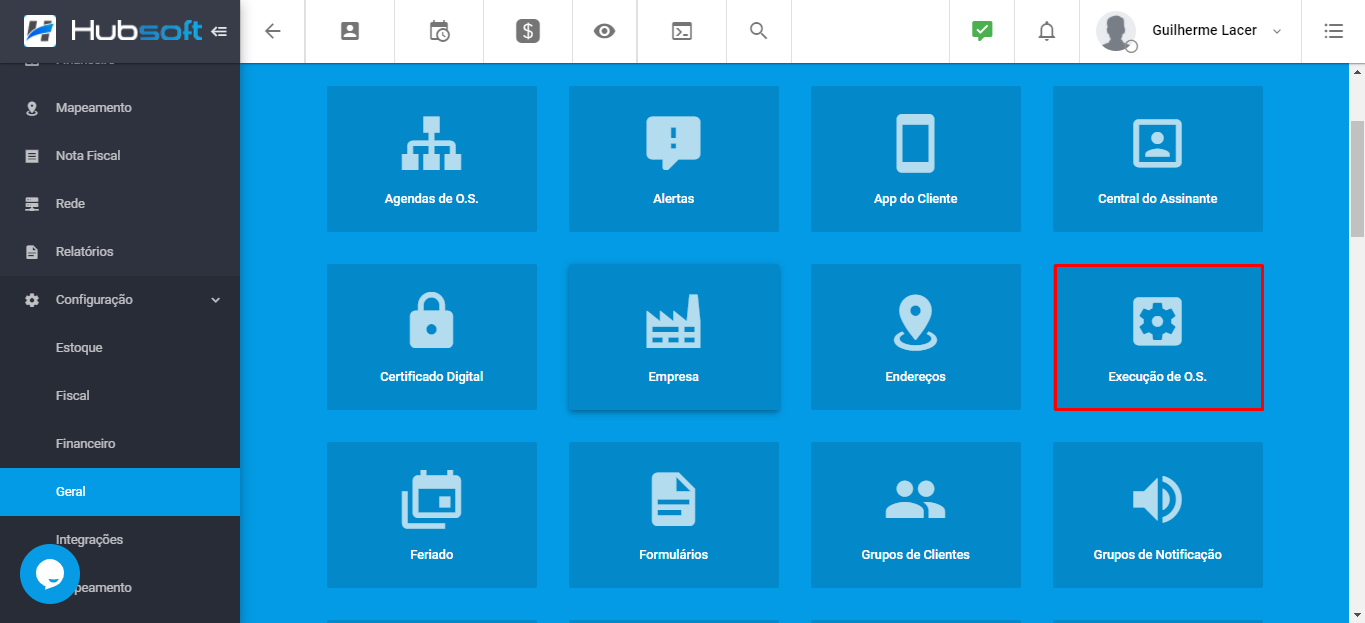Open the Agendas de O.S. configuration
This screenshot has width=1365, height=623.
[x=431, y=158]
